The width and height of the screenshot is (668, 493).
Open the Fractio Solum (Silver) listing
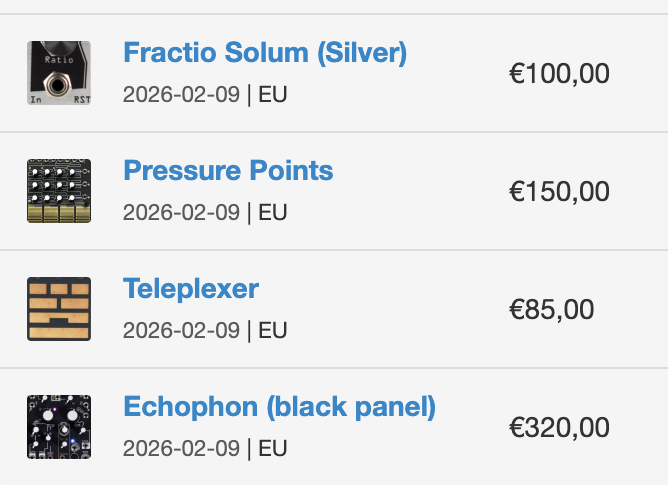click(x=265, y=53)
